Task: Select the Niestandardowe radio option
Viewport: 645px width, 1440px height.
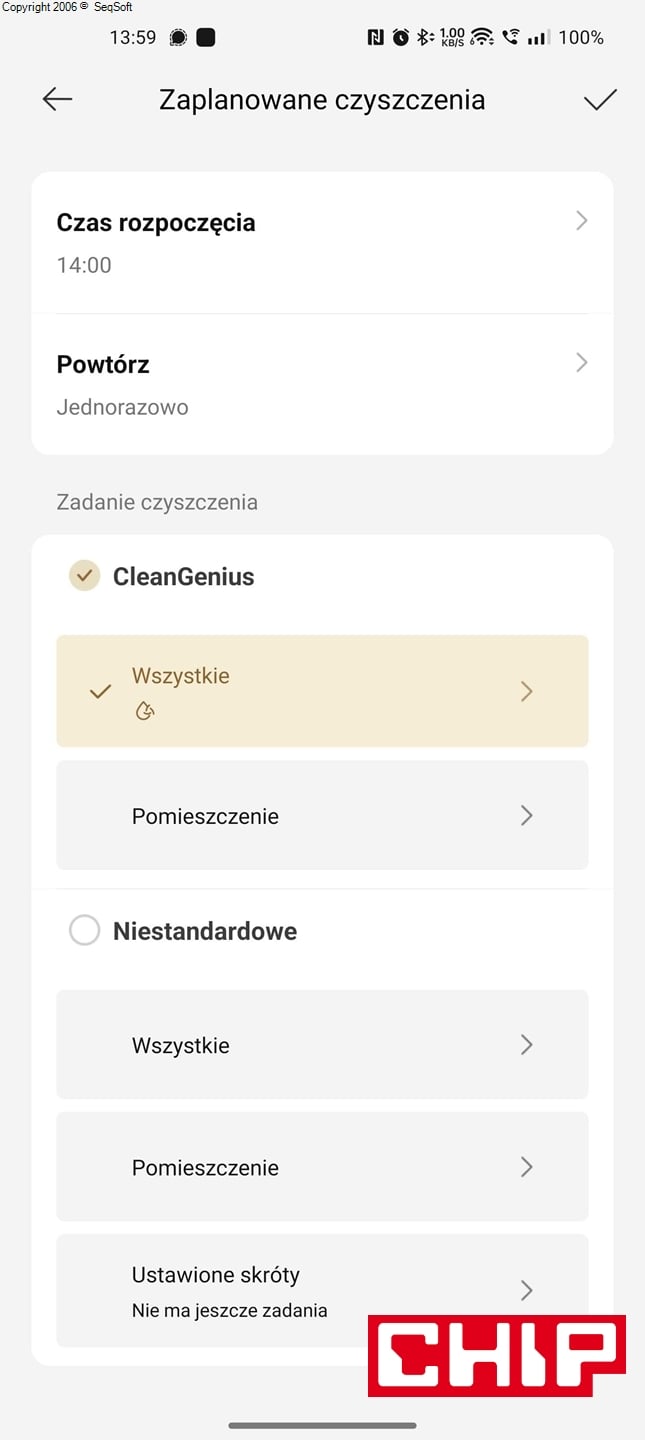Action: tap(84, 931)
